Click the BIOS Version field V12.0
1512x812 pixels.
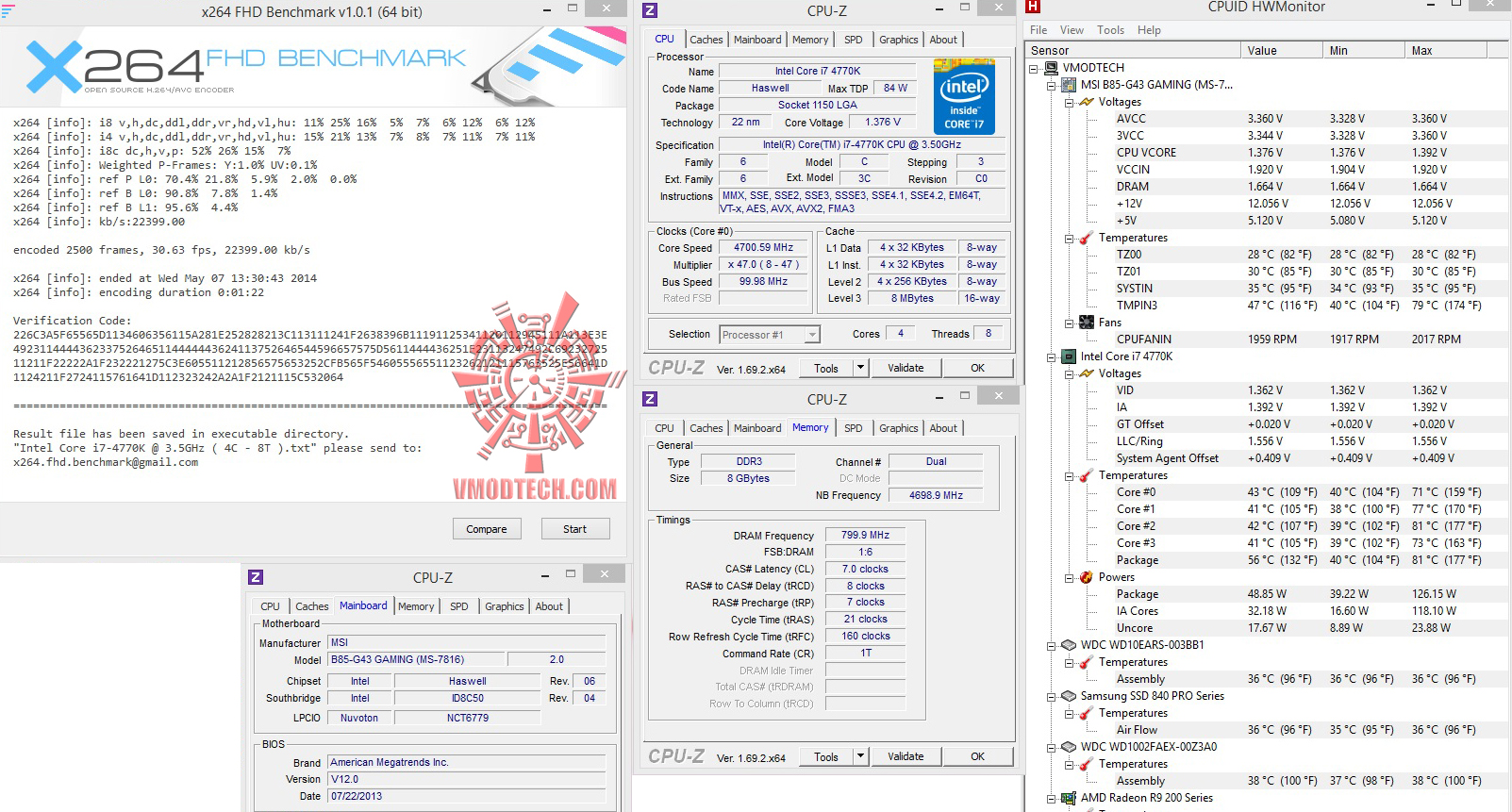click(467, 779)
